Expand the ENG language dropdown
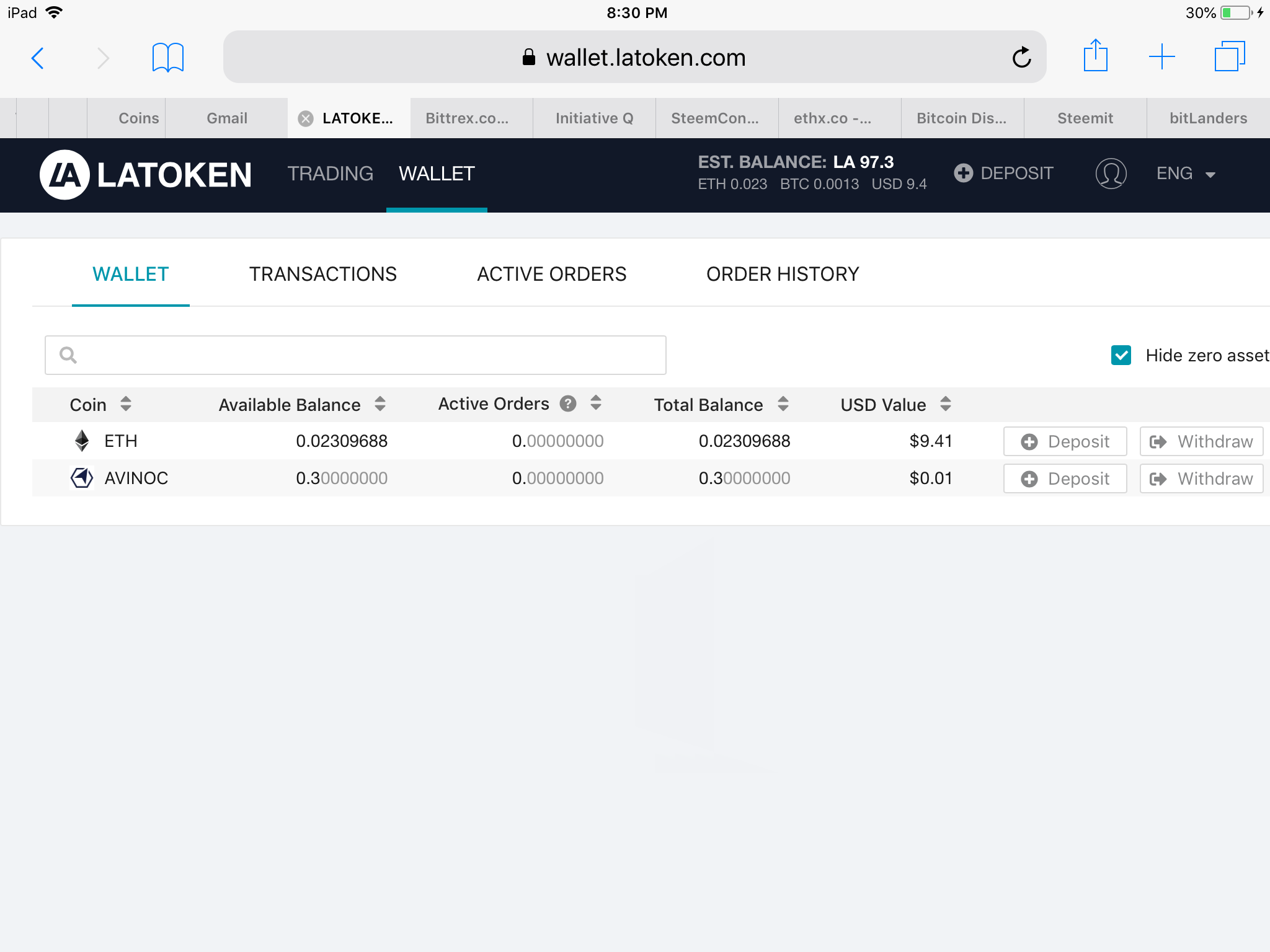The height and width of the screenshot is (952, 1270). point(1186,174)
